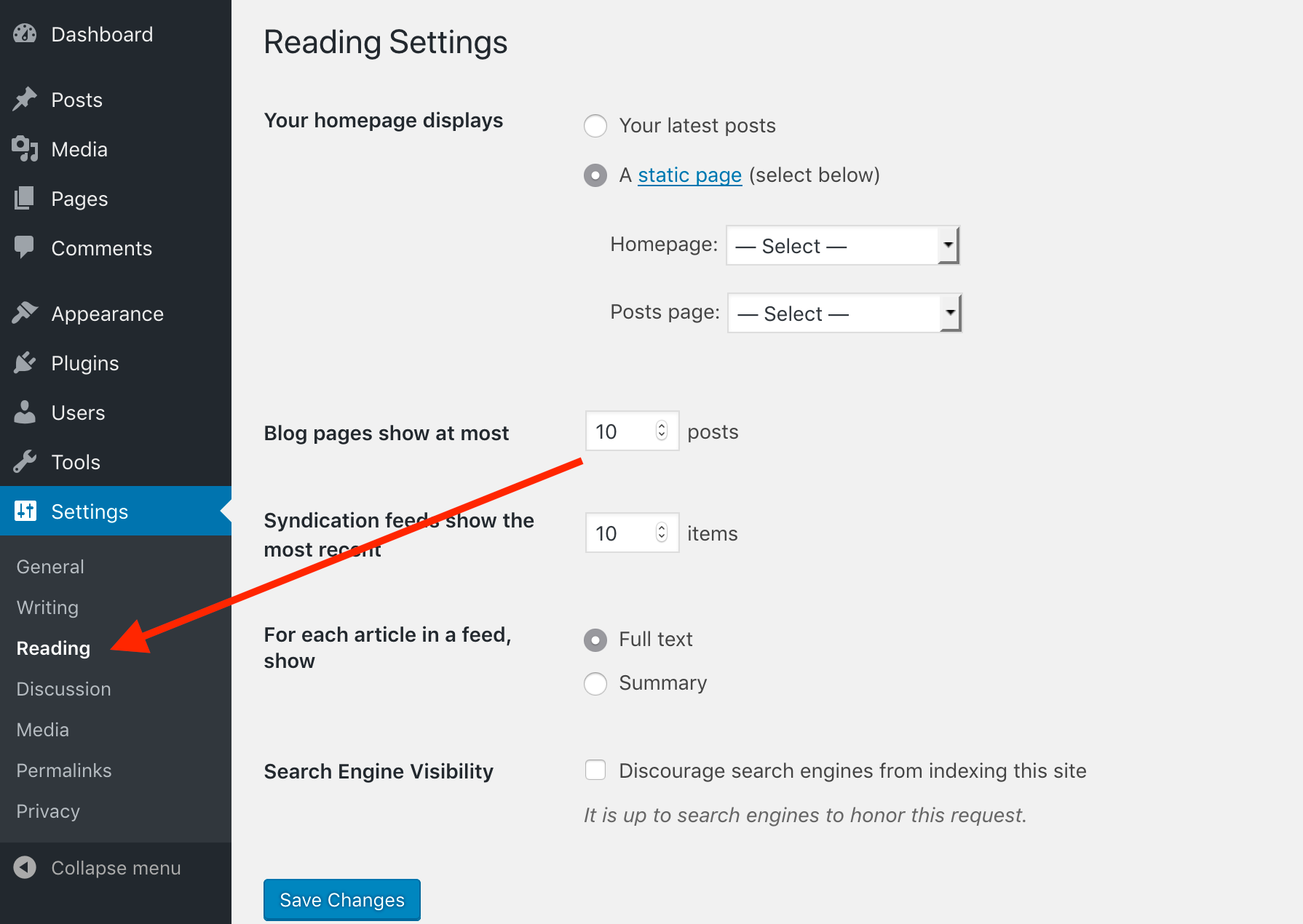Choose Summary for feed articles
Screen dimensions: 1303x924
[595, 683]
